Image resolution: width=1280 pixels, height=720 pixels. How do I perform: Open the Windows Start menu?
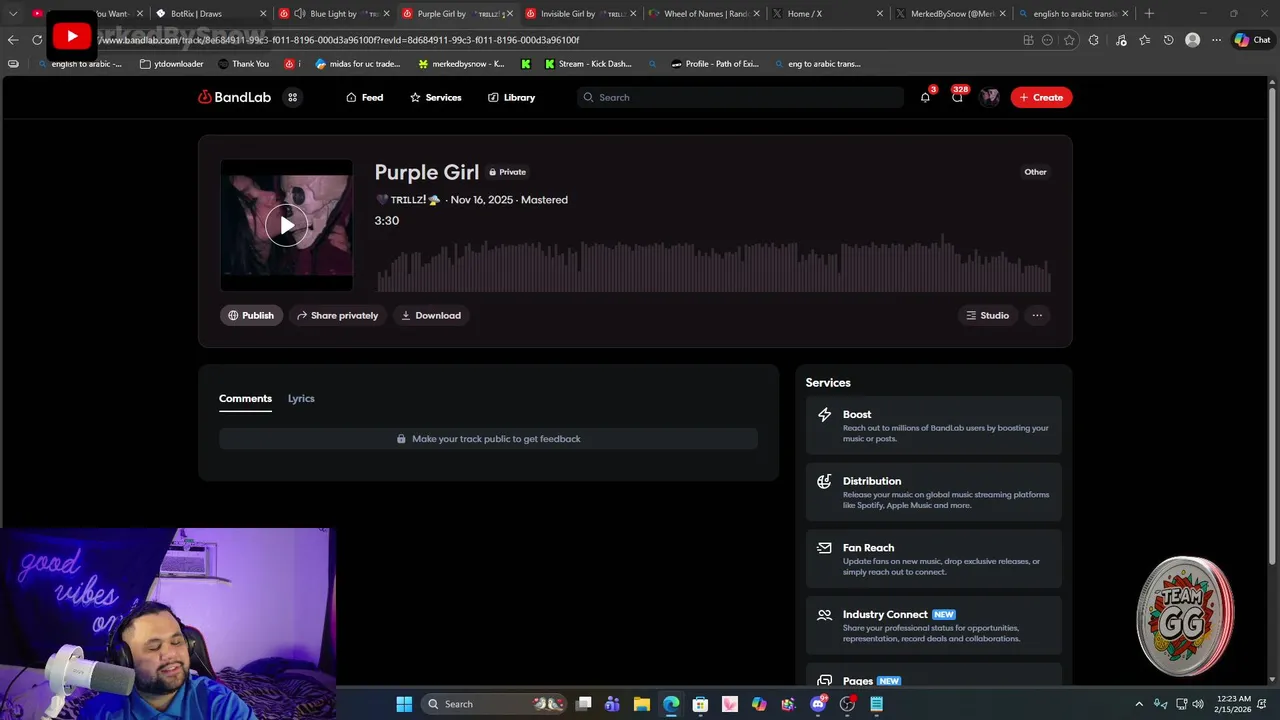point(404,704)
